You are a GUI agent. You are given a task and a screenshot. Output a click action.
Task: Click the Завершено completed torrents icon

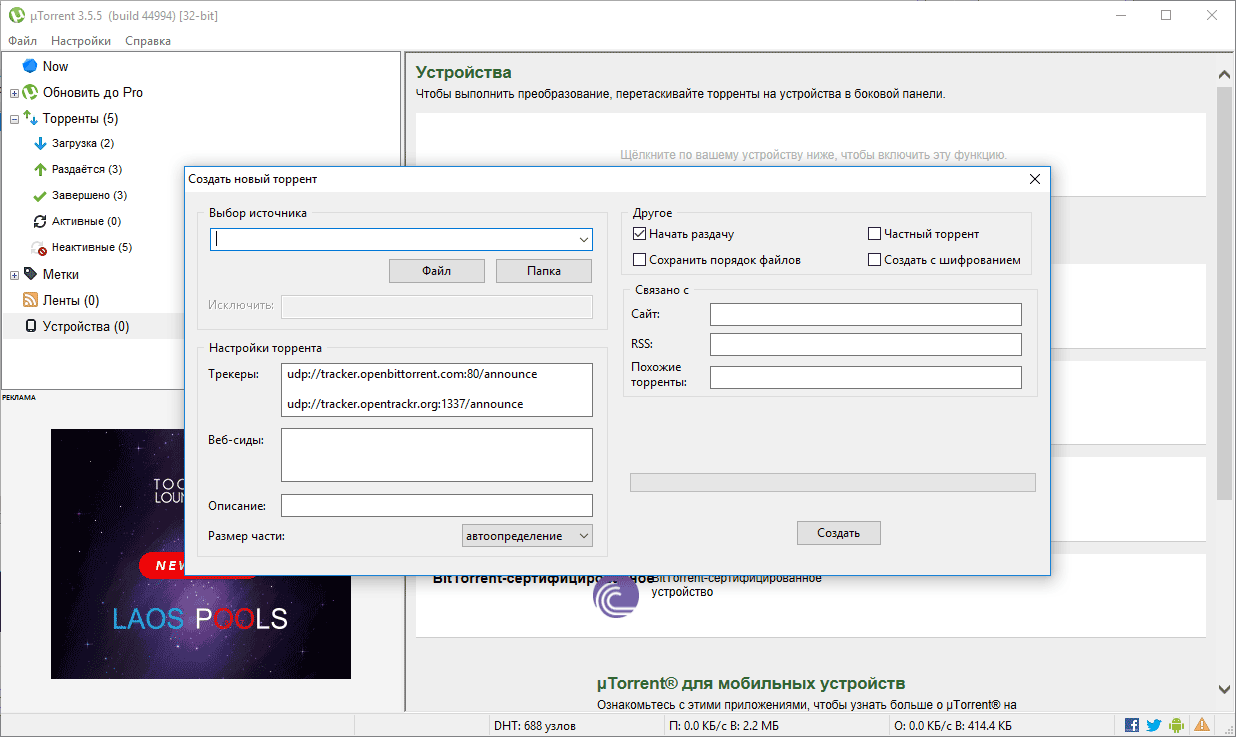(41, 195)
